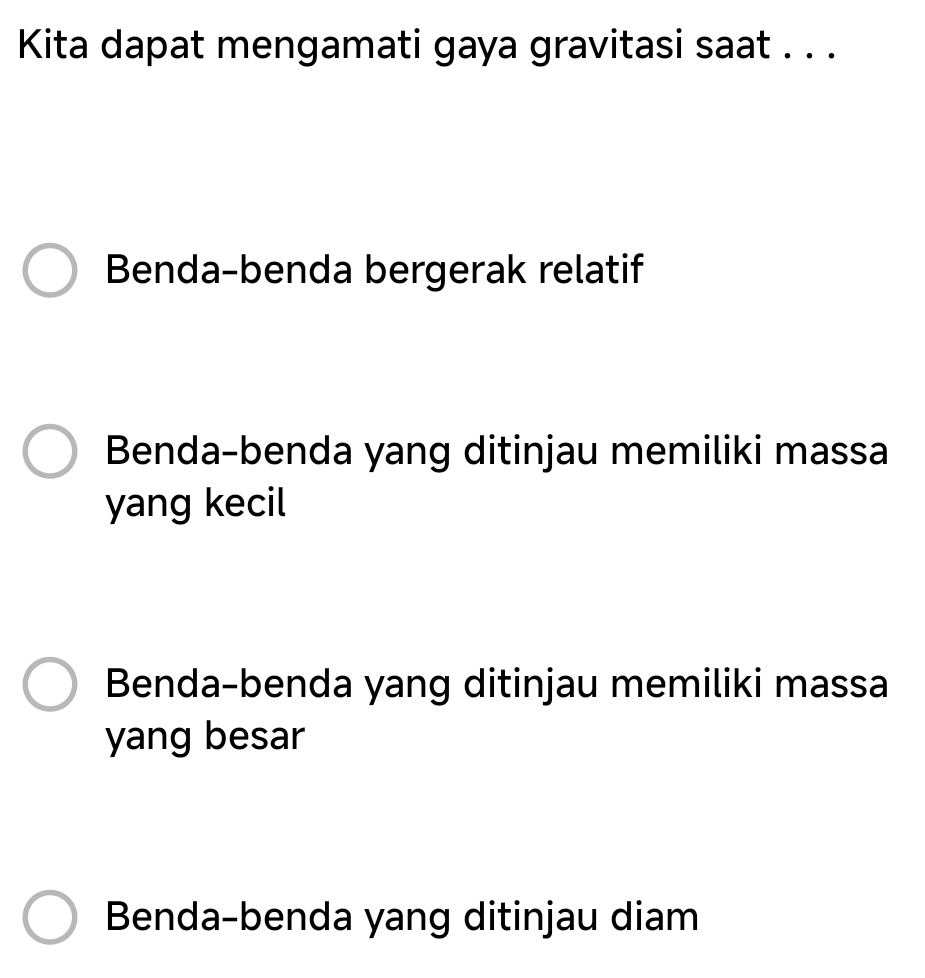The image size is (925, 978).
Task: Click the word 'bergerak' in the first option
Action: [445, 271]
